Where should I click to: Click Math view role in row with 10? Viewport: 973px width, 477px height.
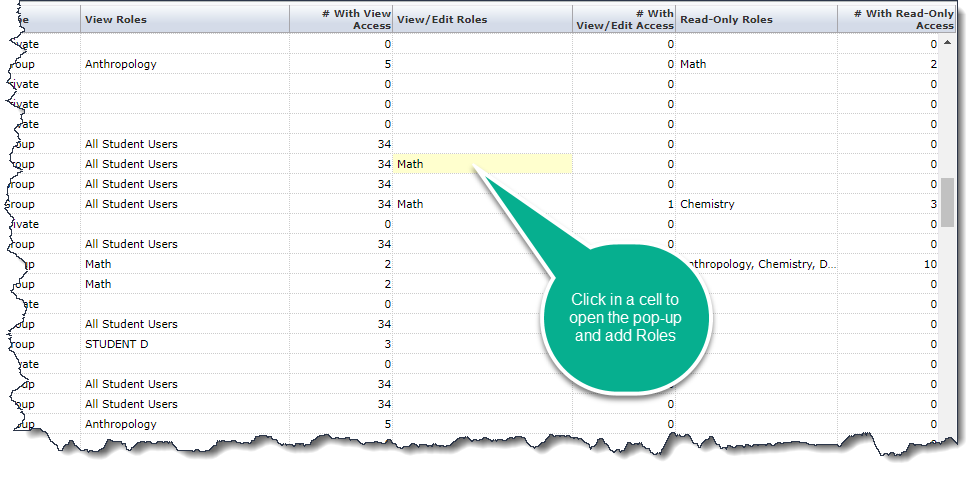[184, 264]
